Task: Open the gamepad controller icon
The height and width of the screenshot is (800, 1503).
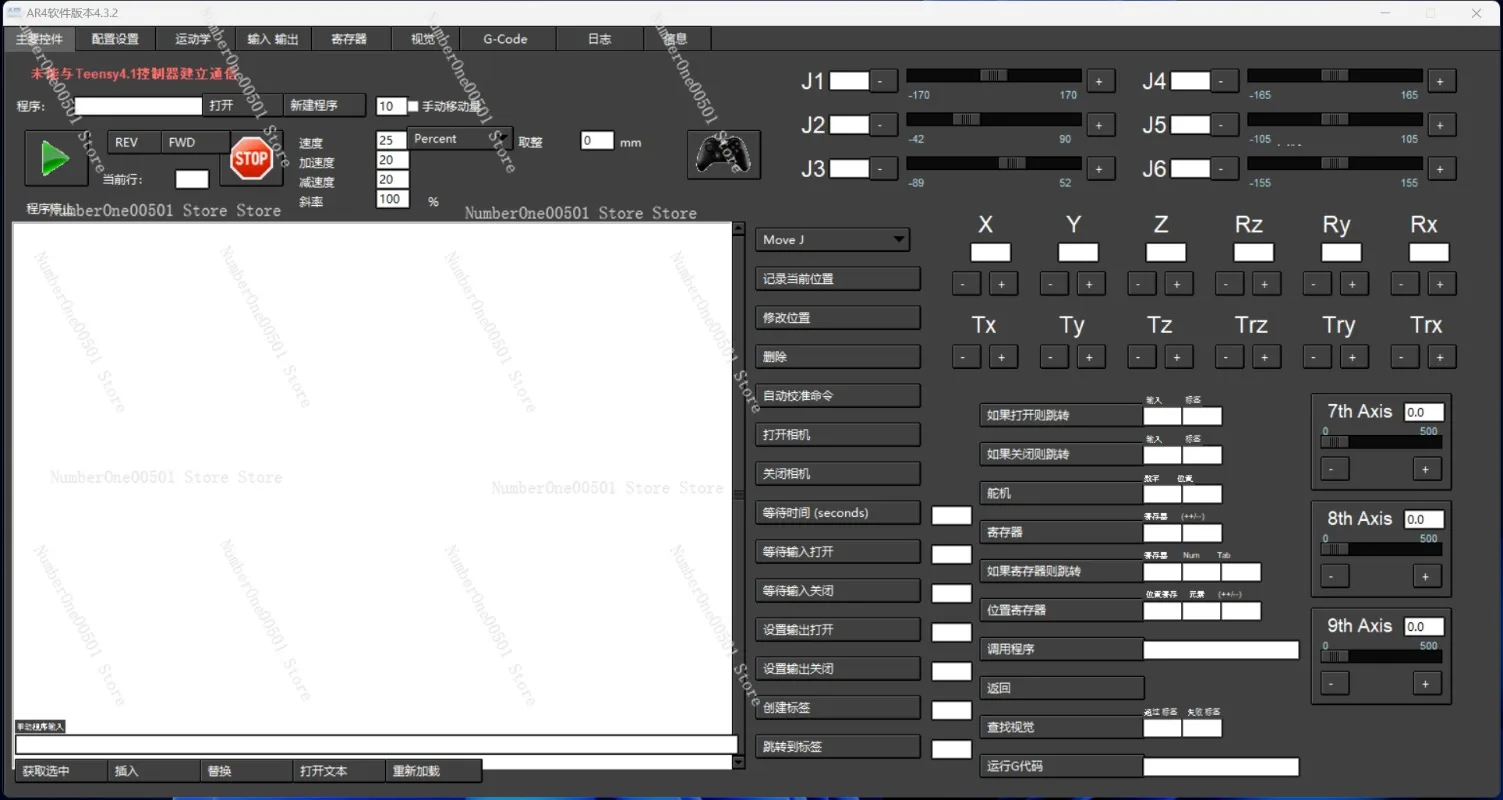Action: 724,155
